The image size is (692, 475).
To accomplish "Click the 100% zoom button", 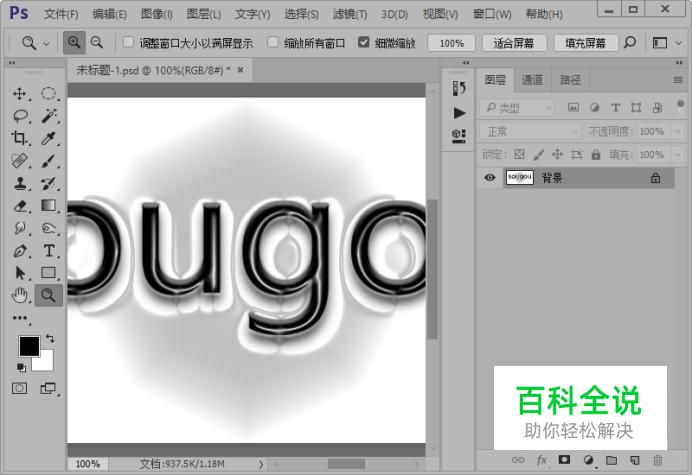I will pyautogui.click(x=451, y=43).
